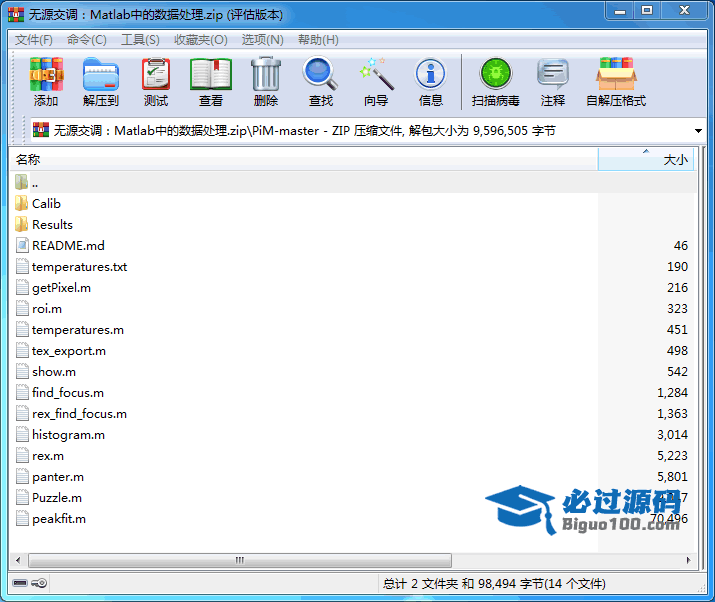Image resolution: width=715 pixels, height=602 pixels.
Task: Minimize the WinRAR window
Action: [620, 11]
